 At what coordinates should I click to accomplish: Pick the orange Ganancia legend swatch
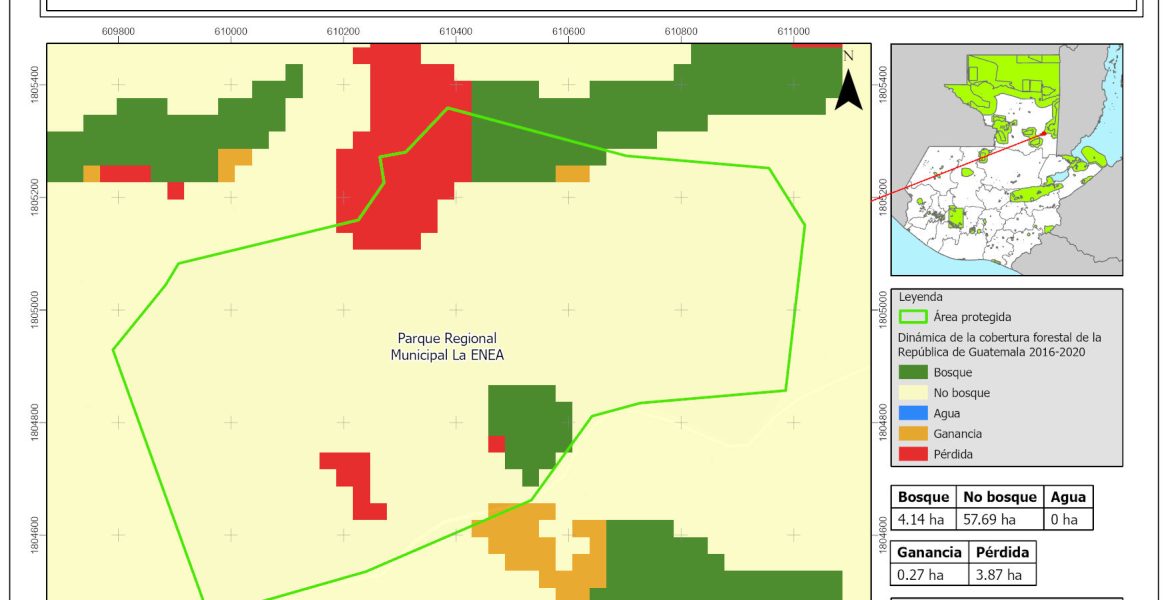click(x=912, y=434)
